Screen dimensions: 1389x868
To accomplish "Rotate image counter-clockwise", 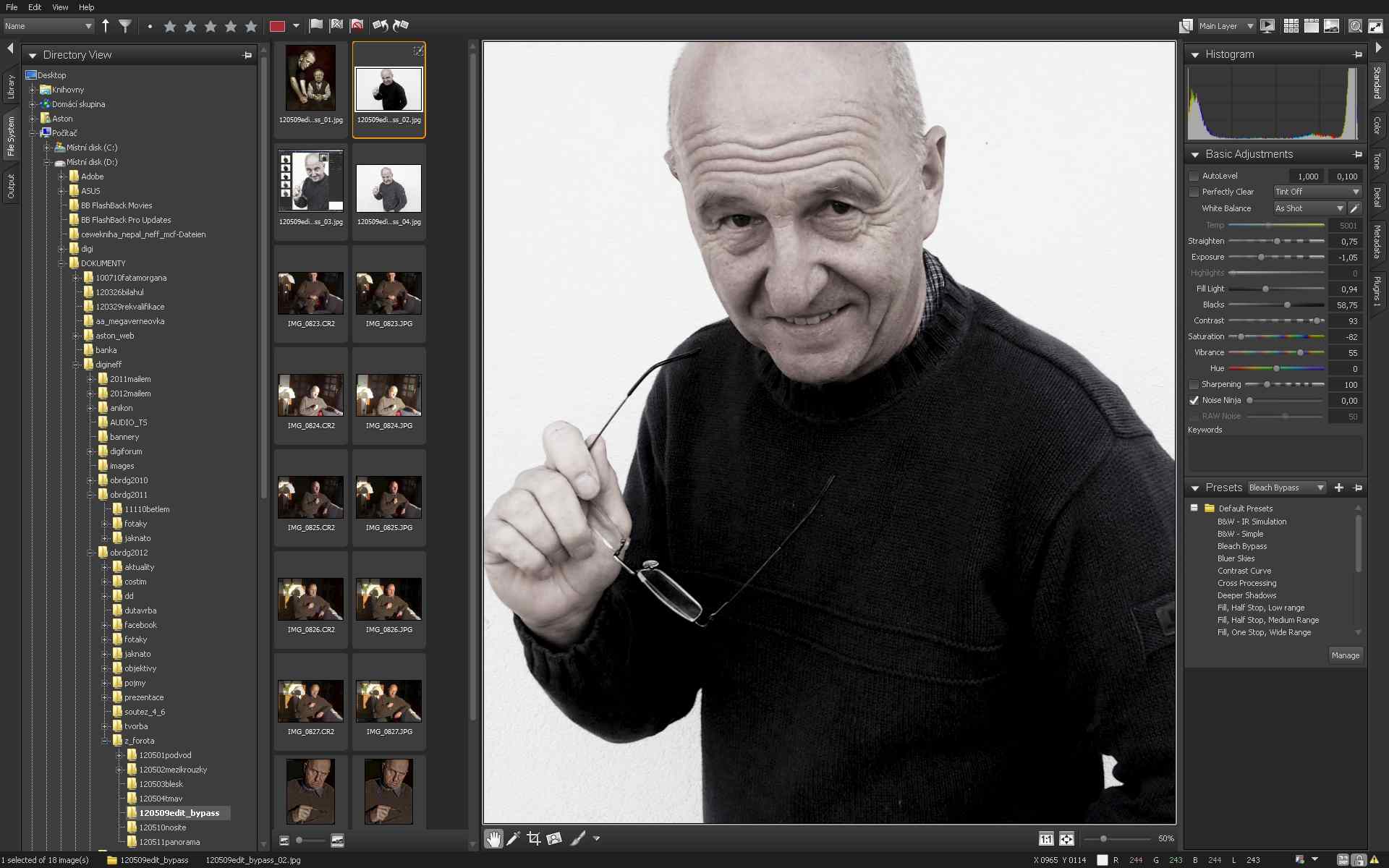I will [380, 26].
